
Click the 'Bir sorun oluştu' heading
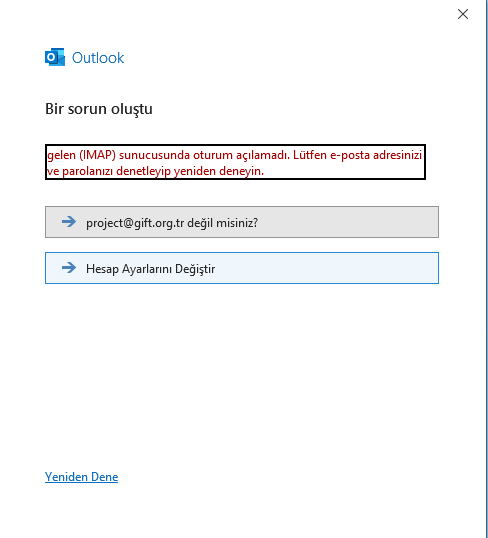point(99,109)
